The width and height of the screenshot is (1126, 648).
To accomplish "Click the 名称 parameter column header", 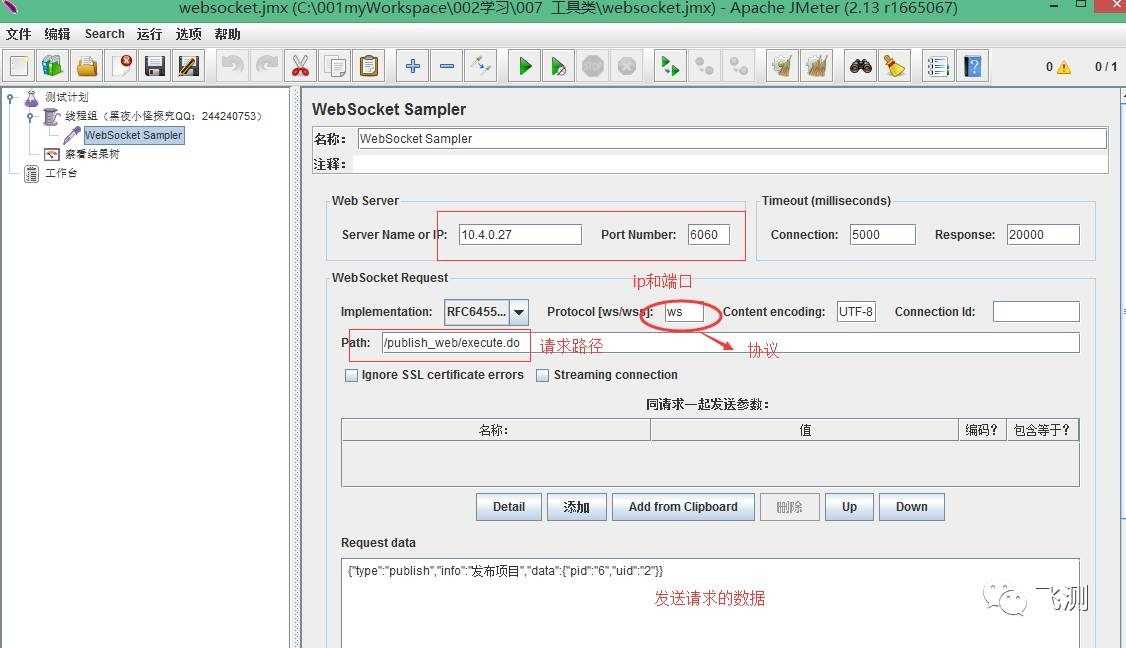I will [x=495, y=430].
